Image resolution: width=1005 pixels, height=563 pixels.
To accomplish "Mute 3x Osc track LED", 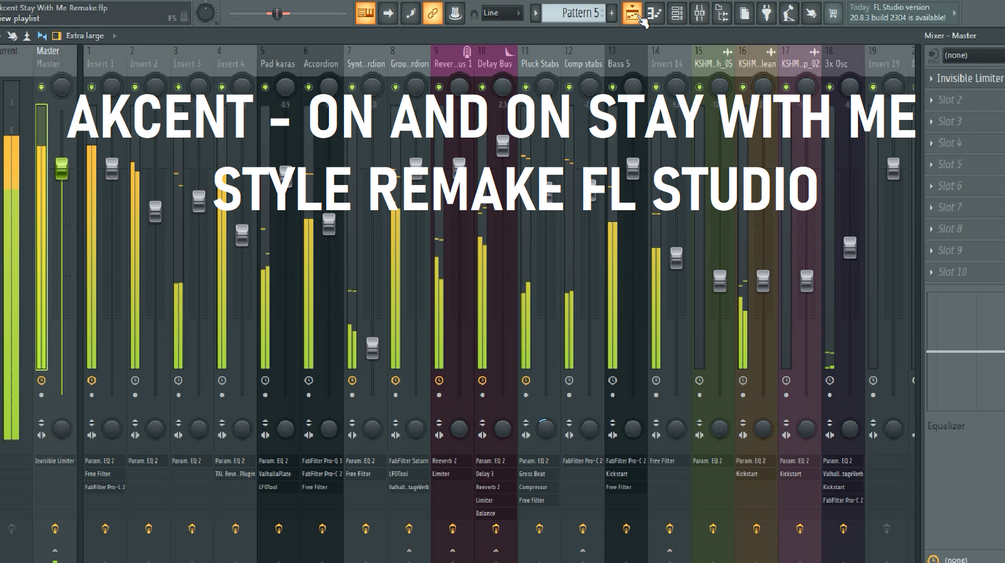I will (x=829, y=87).
